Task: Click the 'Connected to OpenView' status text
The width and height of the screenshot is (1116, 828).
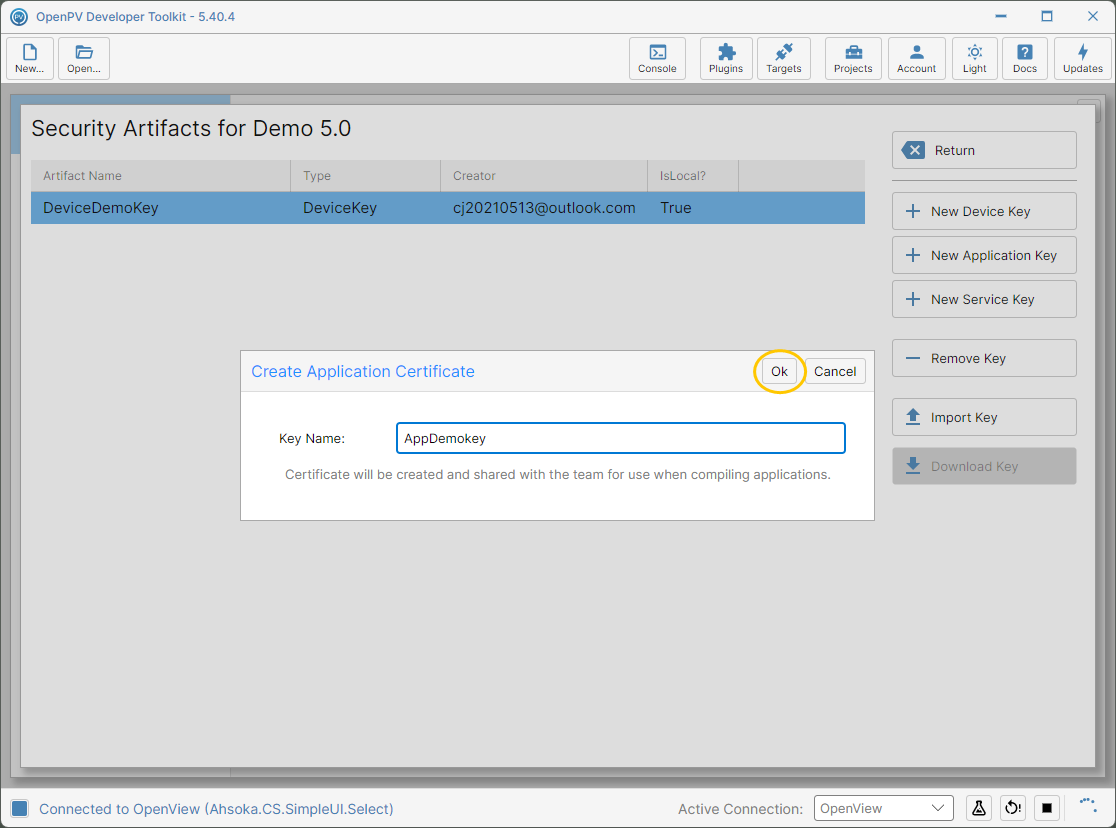Action: 216,809
